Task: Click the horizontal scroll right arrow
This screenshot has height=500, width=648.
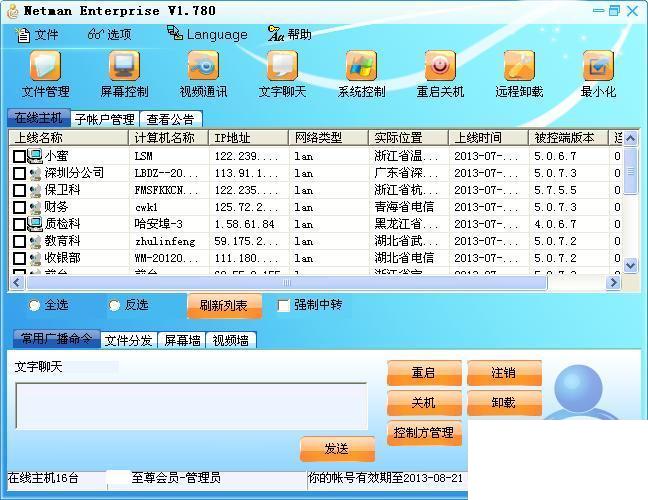Action: (x=613, y=283)
